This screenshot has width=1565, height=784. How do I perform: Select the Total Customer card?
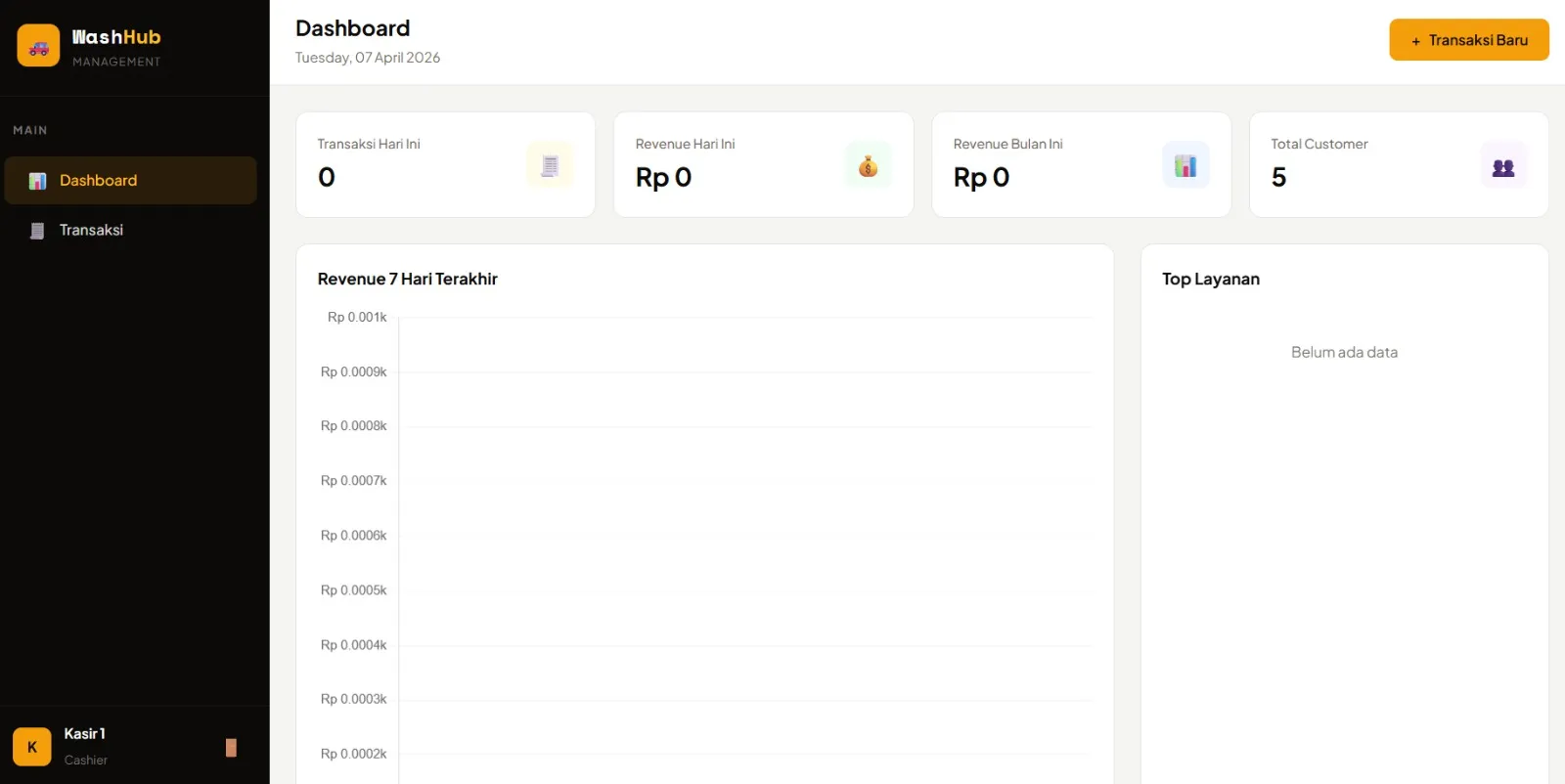[1399, 164]
